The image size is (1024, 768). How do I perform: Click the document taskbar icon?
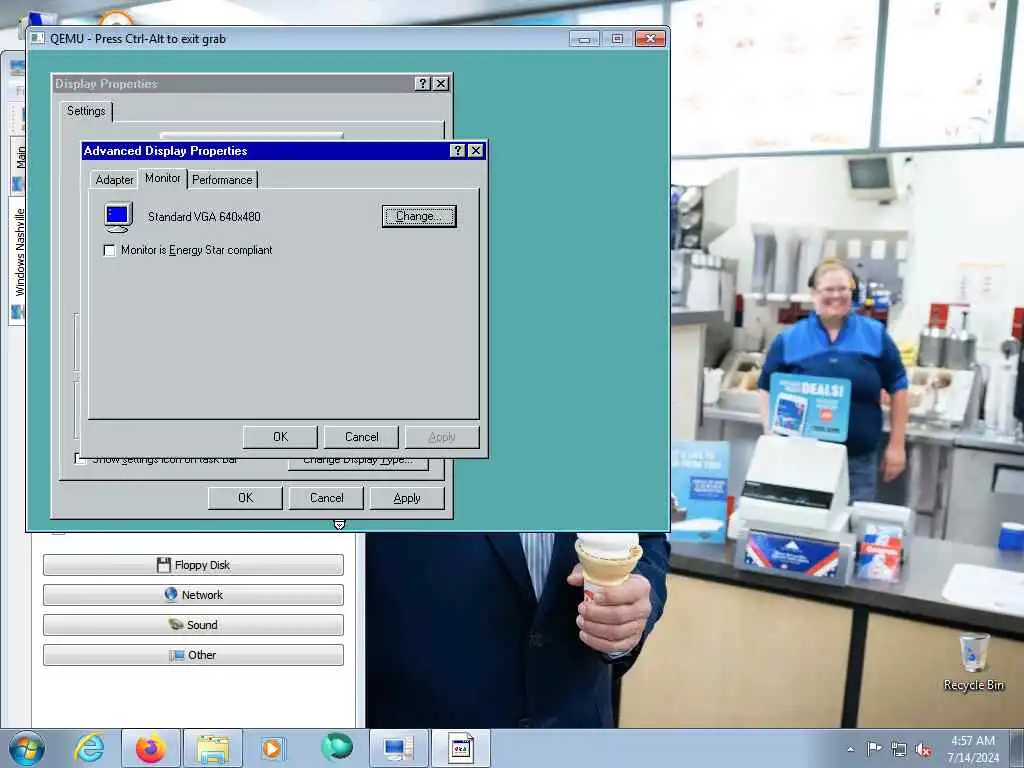click(460, 748)
